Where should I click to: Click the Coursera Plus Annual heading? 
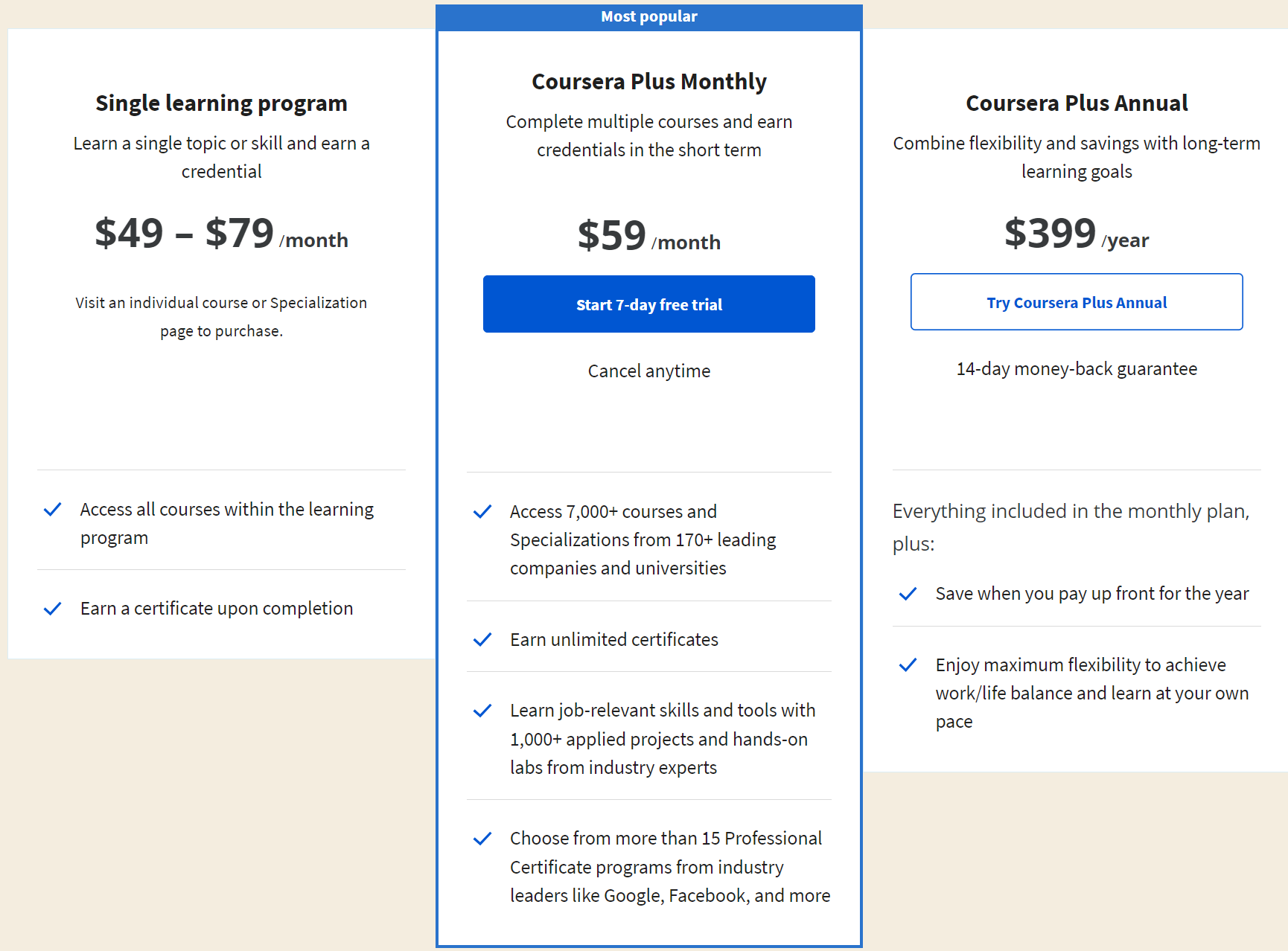[x=1077, y=103]
